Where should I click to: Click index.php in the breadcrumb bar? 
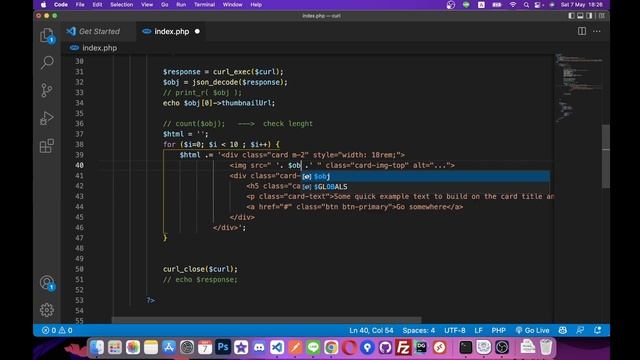pos(99,48)
